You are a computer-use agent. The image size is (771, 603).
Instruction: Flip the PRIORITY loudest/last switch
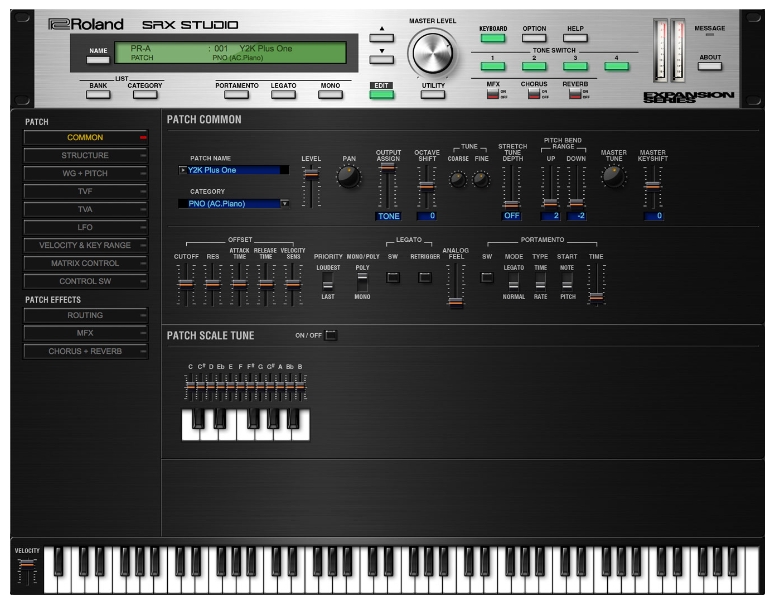(327, 282)
